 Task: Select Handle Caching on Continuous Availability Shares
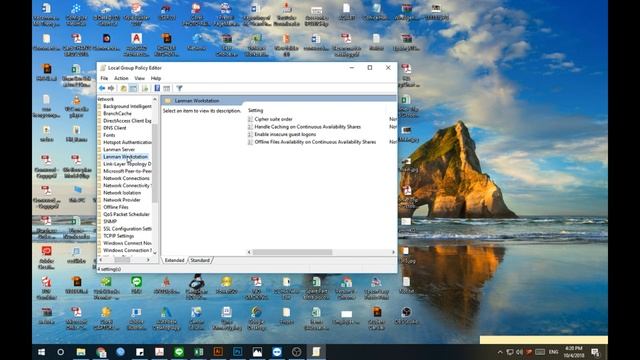308,127
